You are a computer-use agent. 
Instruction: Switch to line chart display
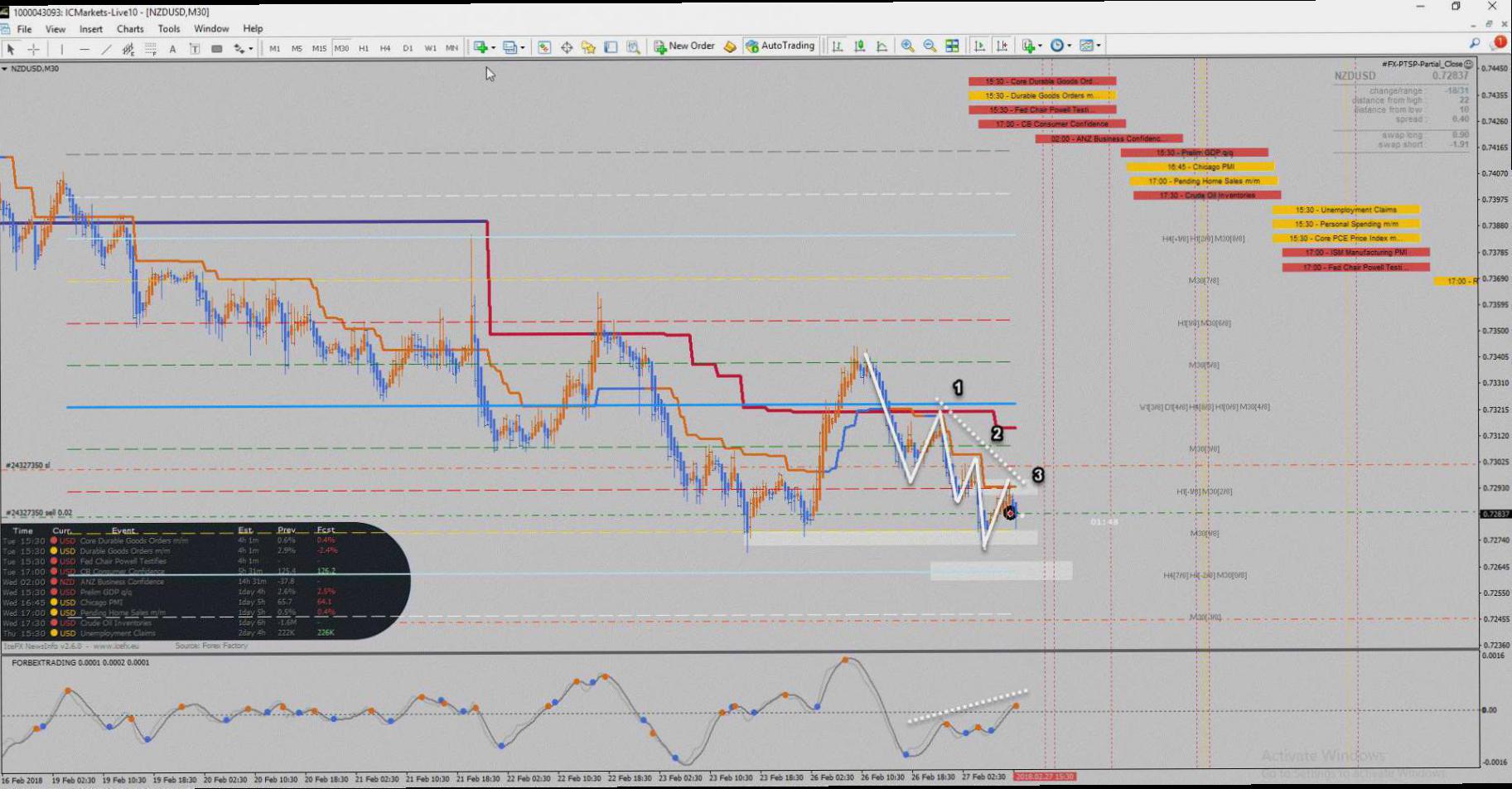[882, 46]
